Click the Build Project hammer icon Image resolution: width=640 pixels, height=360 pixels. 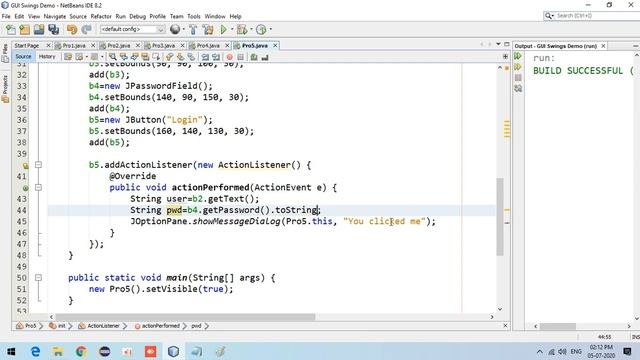point(193,29)
